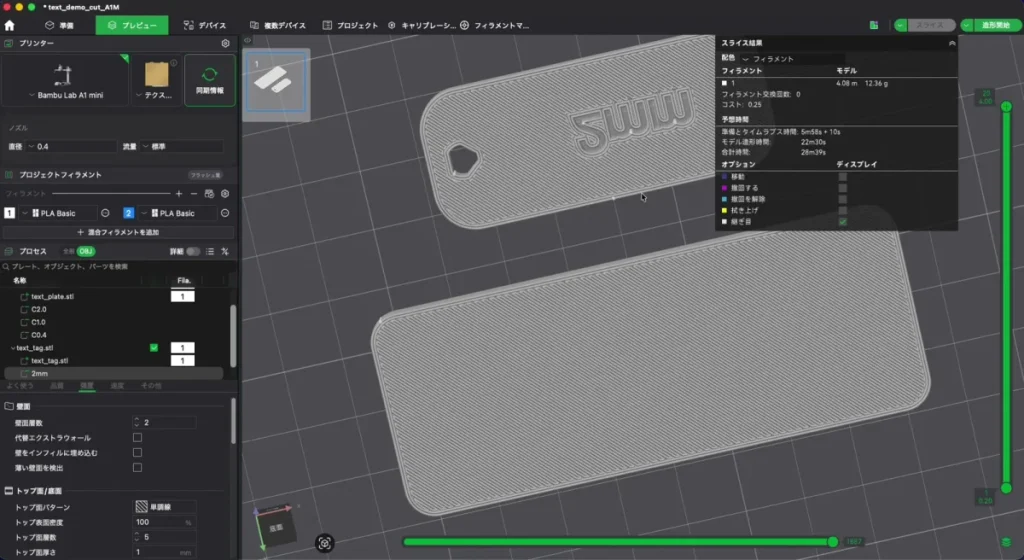
Task: Open the printer settings gear
Action: coord(225,43)
